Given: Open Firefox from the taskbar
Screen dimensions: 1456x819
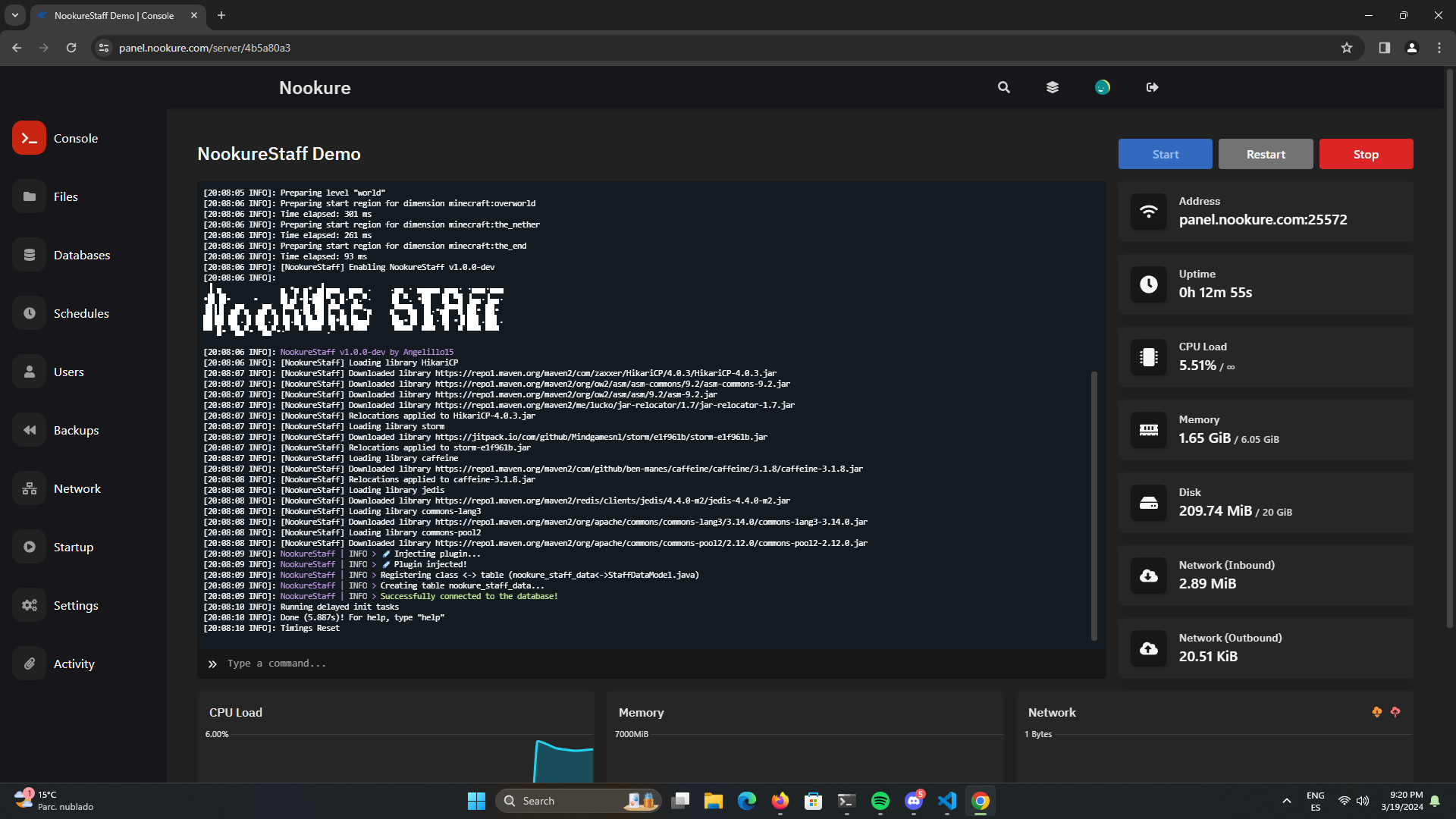Looking at the screenshot, I should click(780, 801).
